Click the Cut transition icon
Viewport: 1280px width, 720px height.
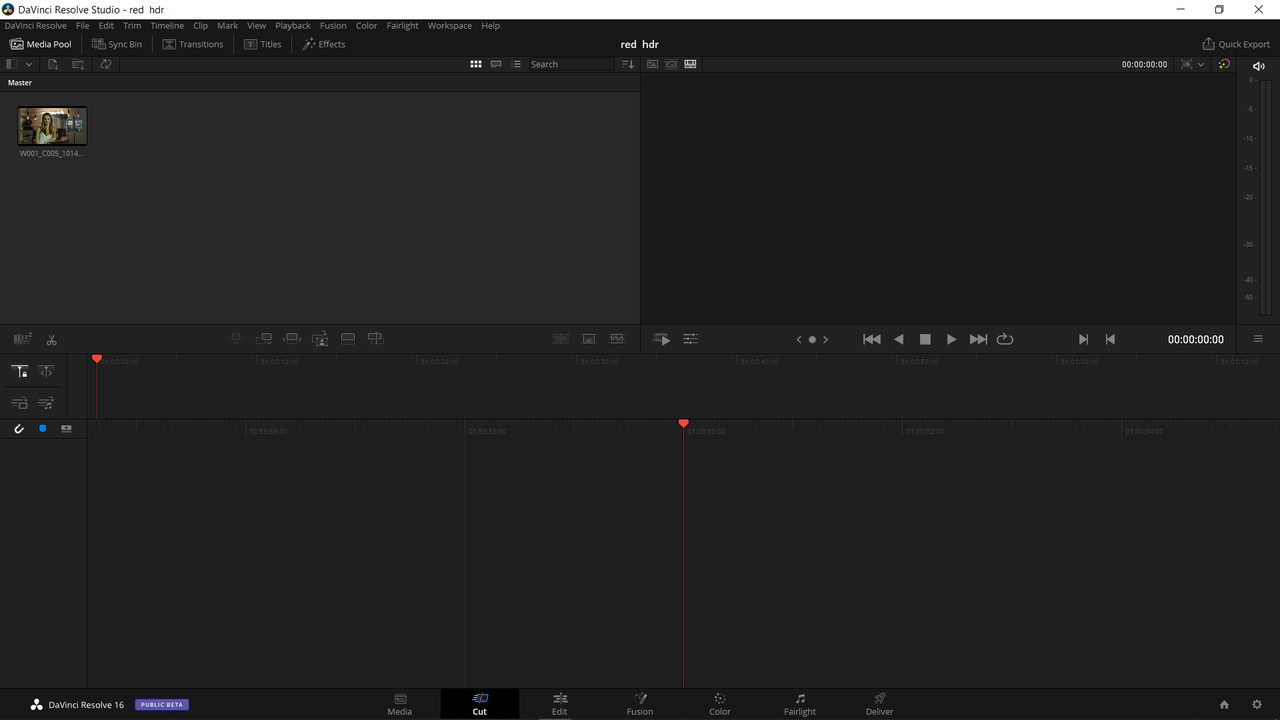561,339
